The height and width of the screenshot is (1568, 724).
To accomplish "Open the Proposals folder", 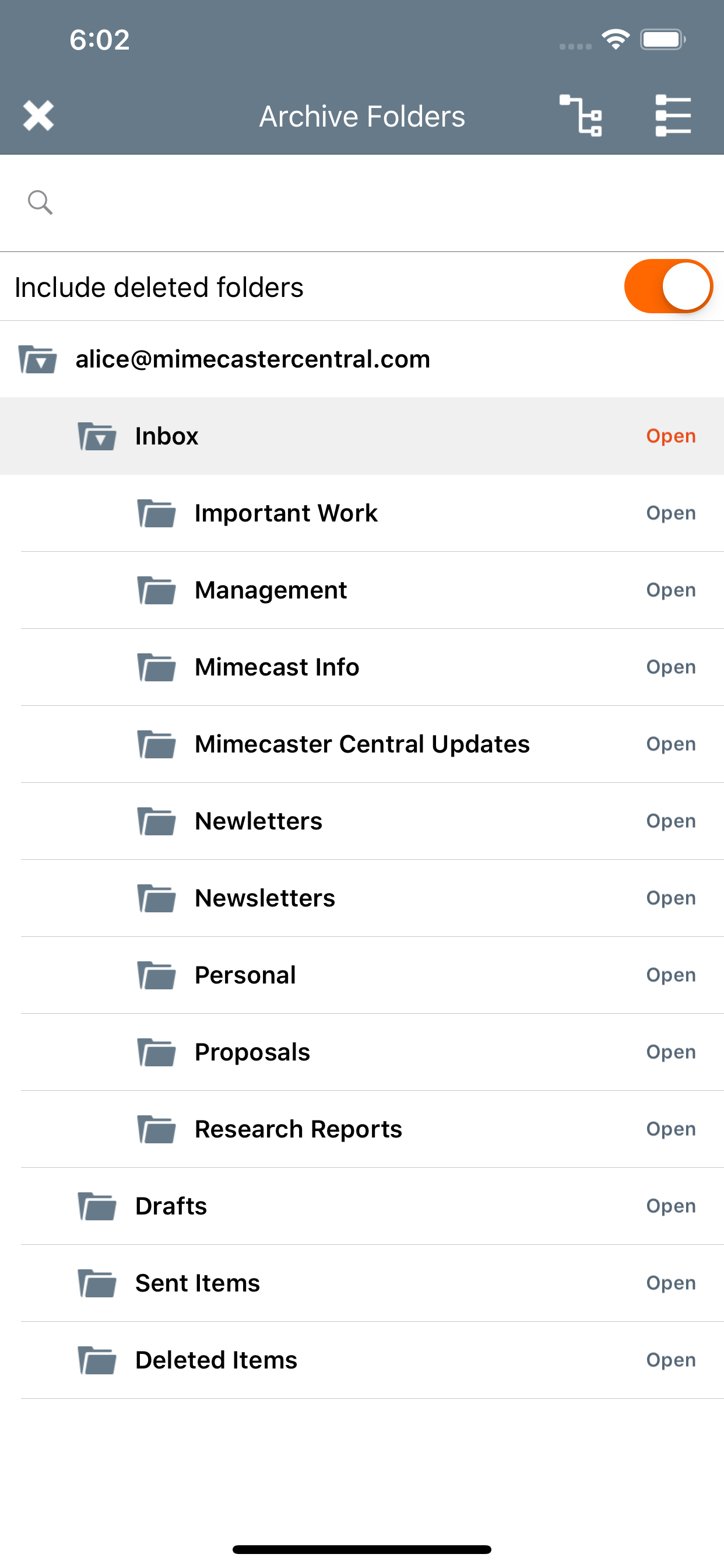I will (x=671, y=1052).
